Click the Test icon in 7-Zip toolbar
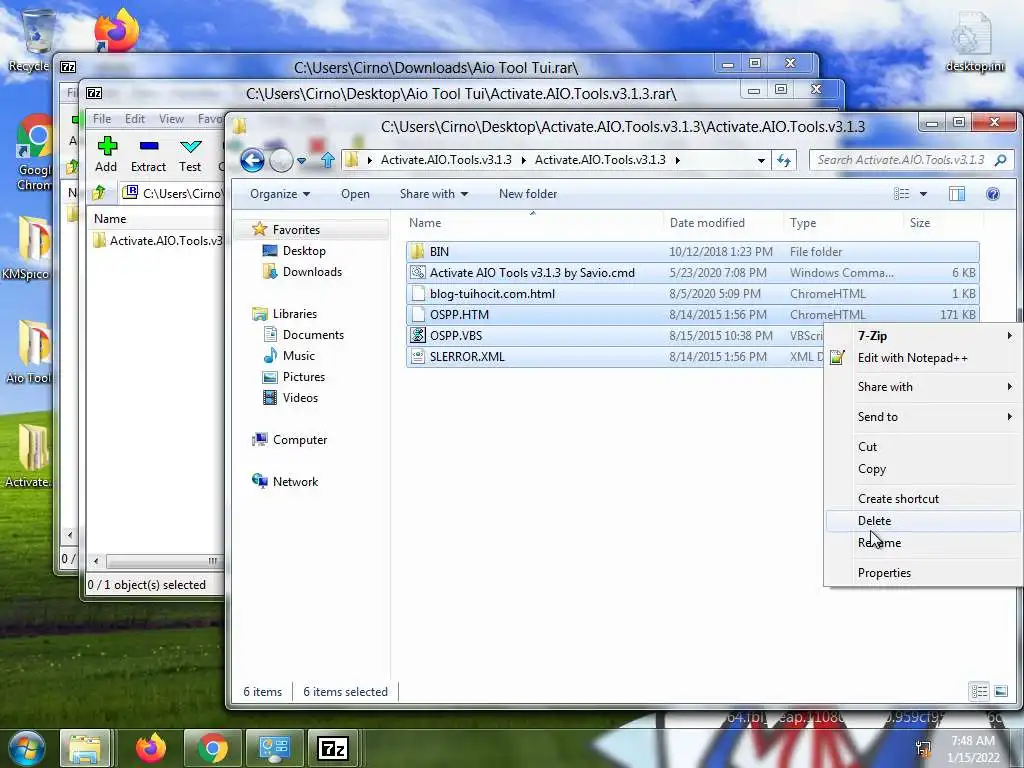The height and width of the screenshot is (768, 1024). tap(190, 154)
